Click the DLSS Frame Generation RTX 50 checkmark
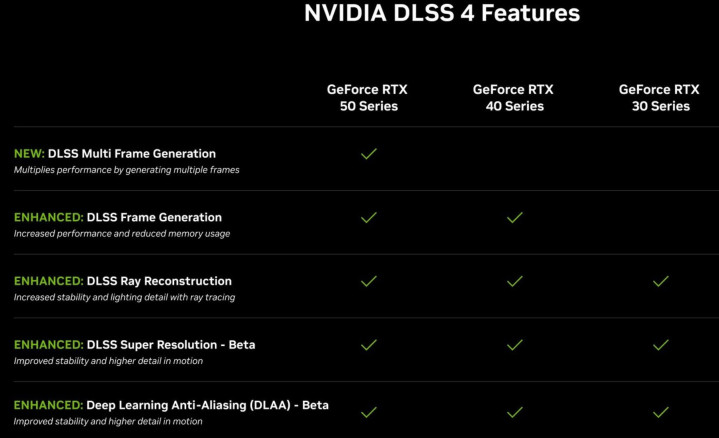The image size is (719, 438). click(x=368, y=217)
